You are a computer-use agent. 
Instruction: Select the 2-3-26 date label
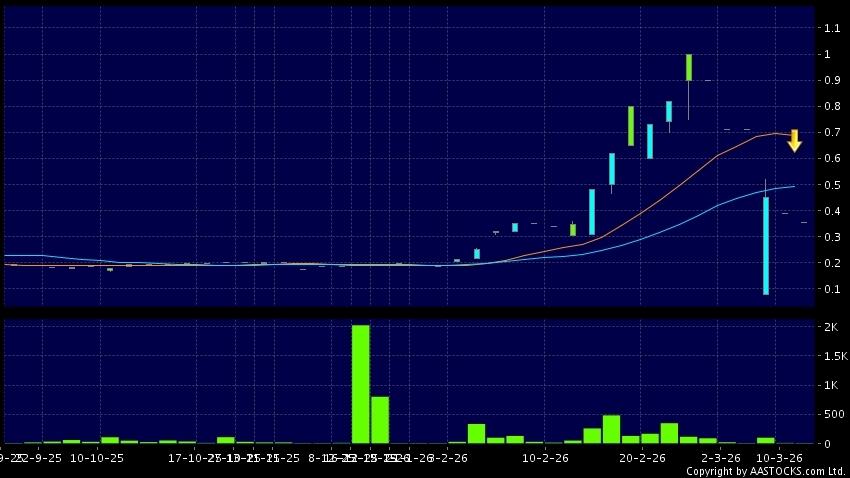pos(720,458)
